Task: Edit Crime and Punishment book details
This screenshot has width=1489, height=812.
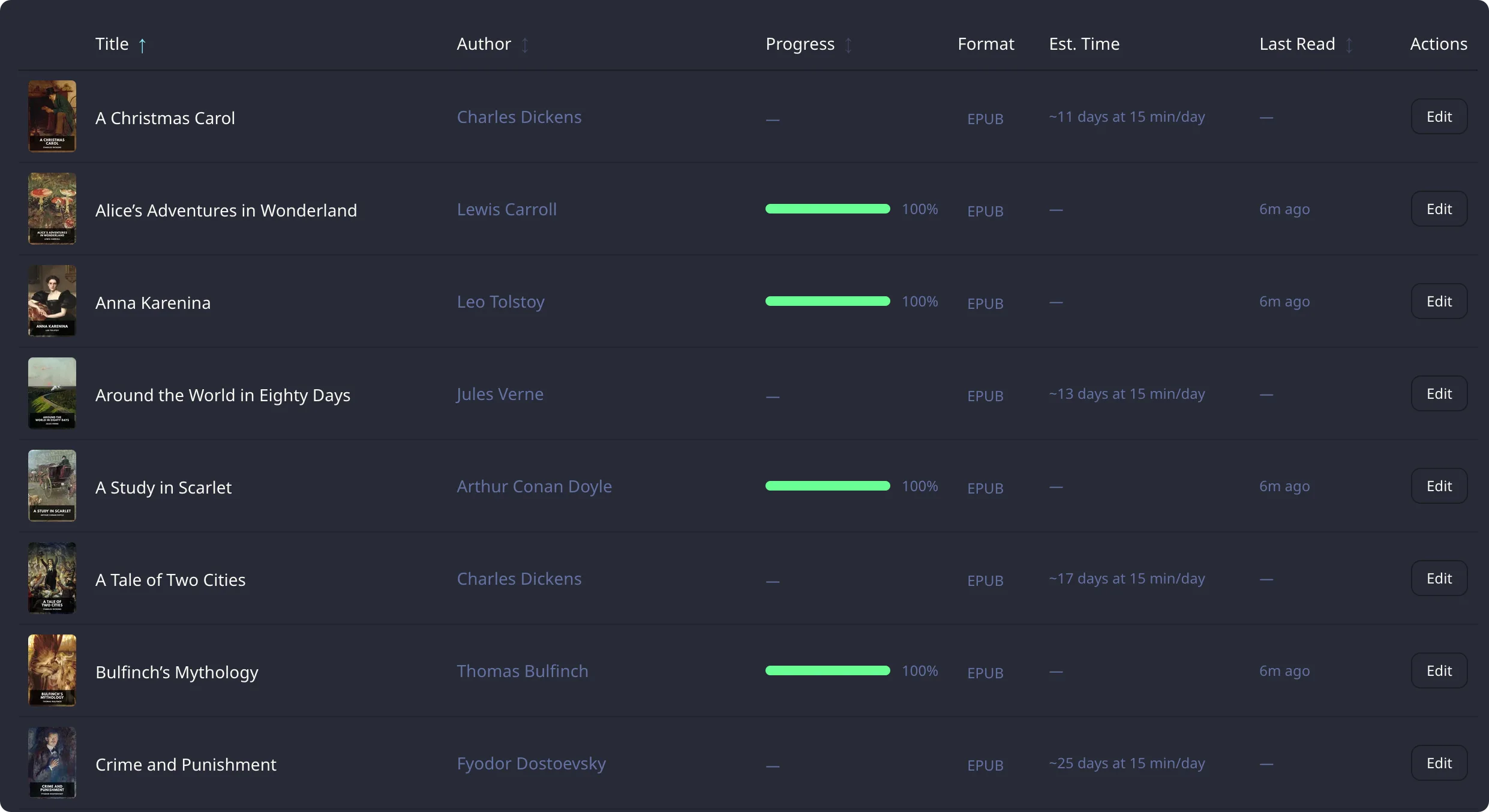Action: [x=1440, y=763]
